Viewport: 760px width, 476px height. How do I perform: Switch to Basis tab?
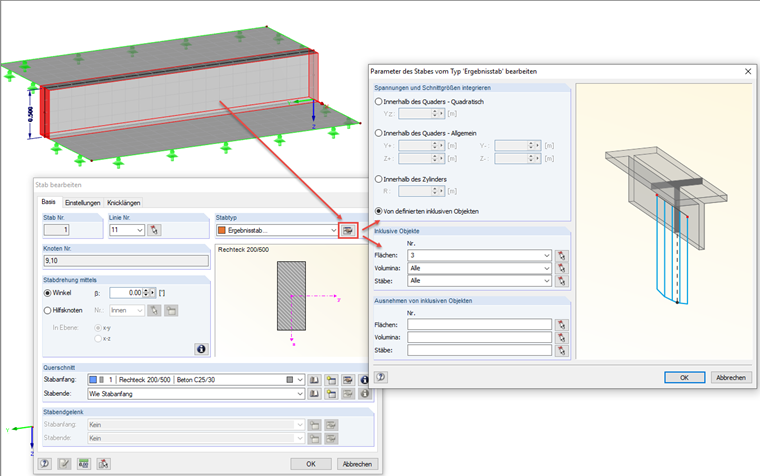coord(48,202)
